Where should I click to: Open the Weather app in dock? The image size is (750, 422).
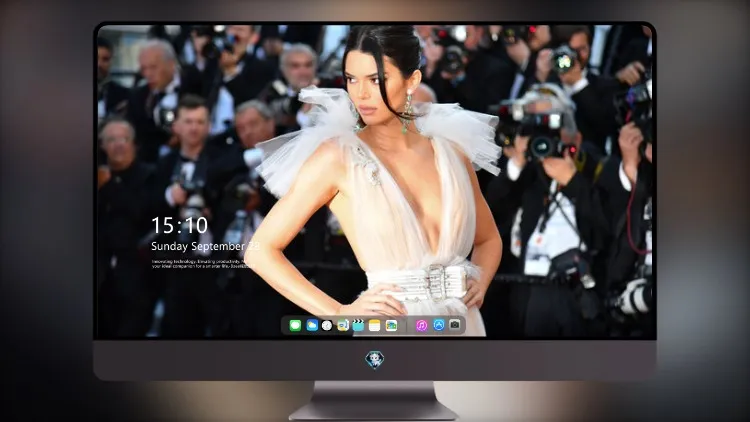coord(312,325)
